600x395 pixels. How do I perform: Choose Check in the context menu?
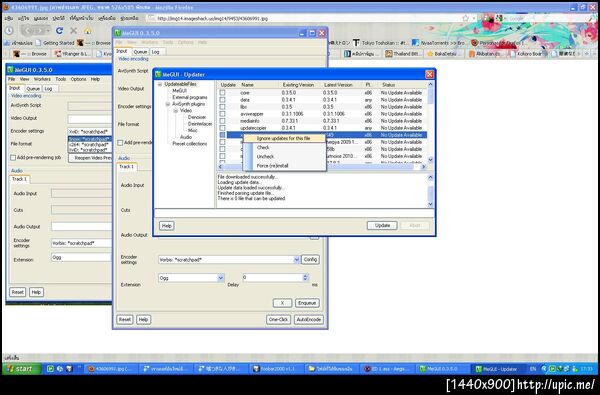tap(263, 147)
